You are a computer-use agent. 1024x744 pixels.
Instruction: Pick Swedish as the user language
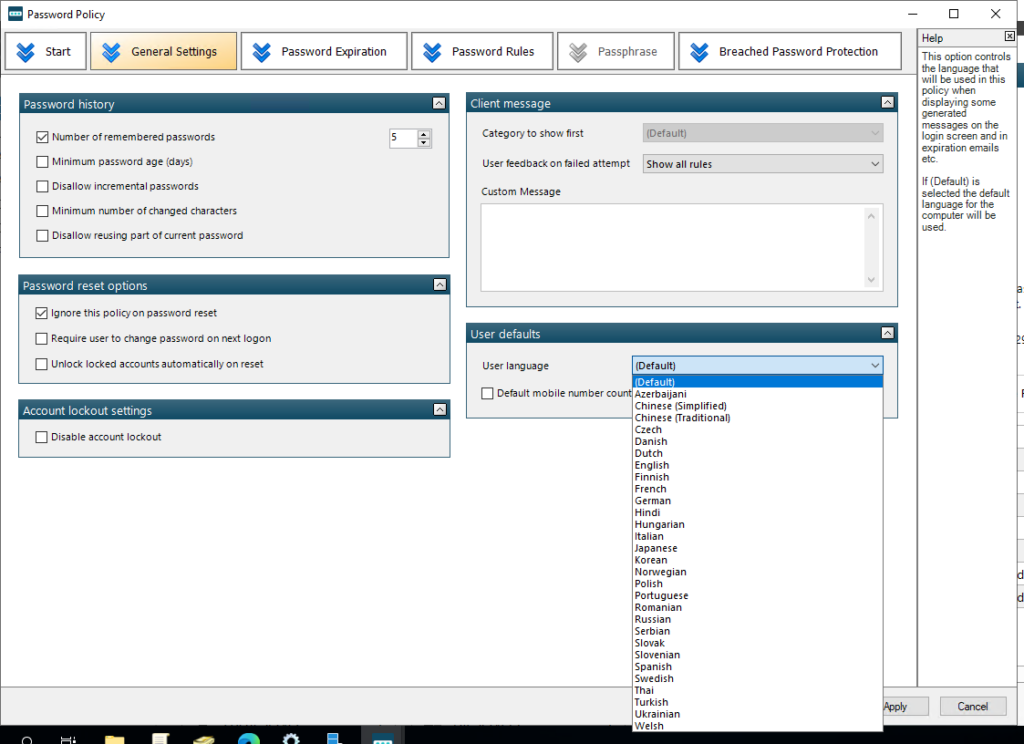coord(758,679)
